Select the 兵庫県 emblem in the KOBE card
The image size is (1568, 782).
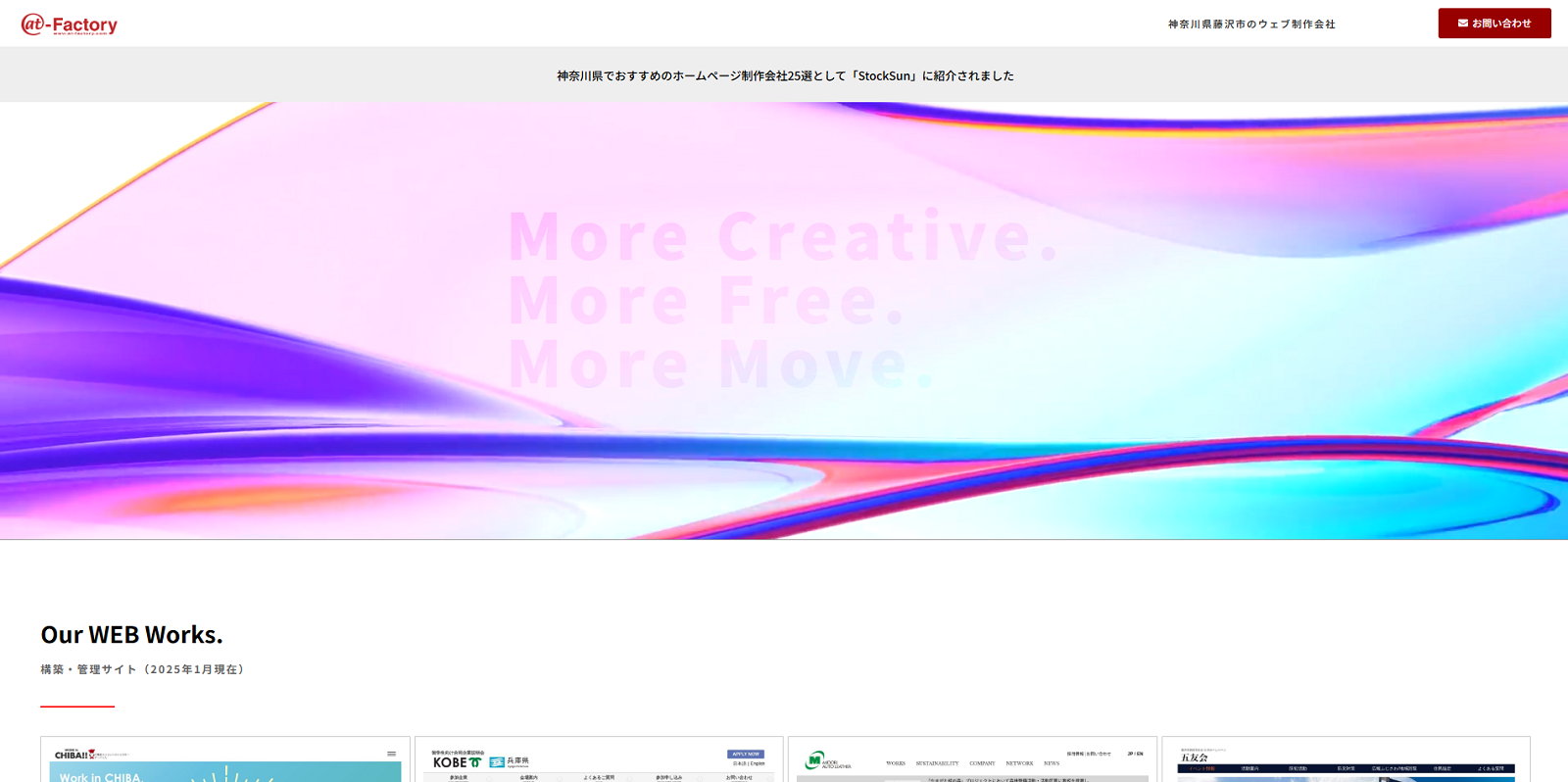pos(509,761)
